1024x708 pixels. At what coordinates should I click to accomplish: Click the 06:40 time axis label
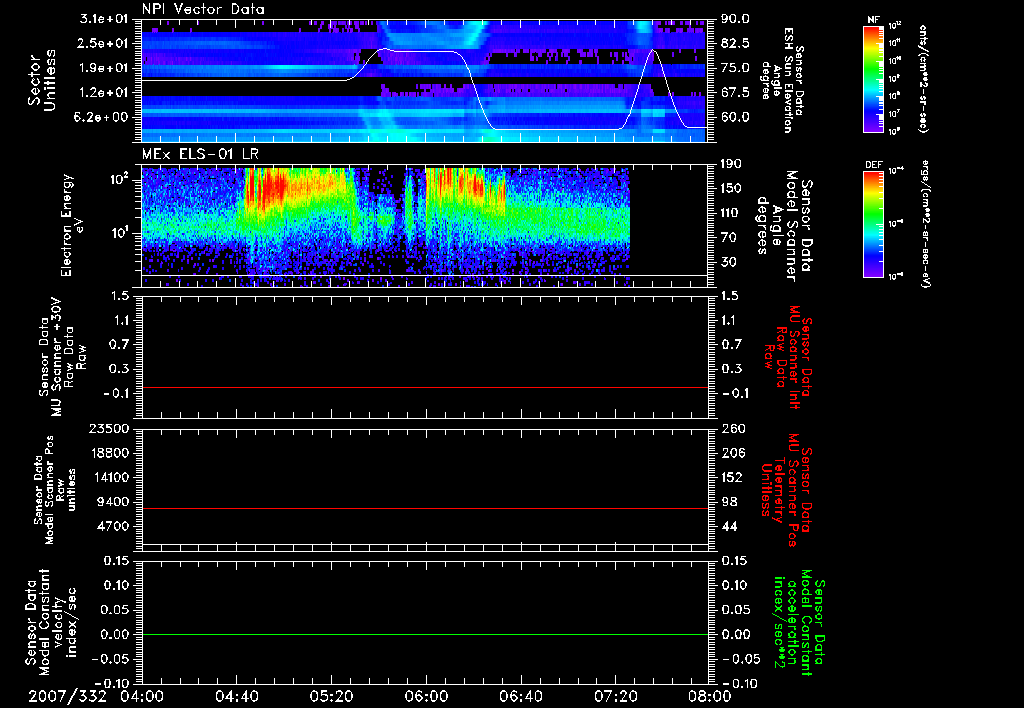[519, 695]
